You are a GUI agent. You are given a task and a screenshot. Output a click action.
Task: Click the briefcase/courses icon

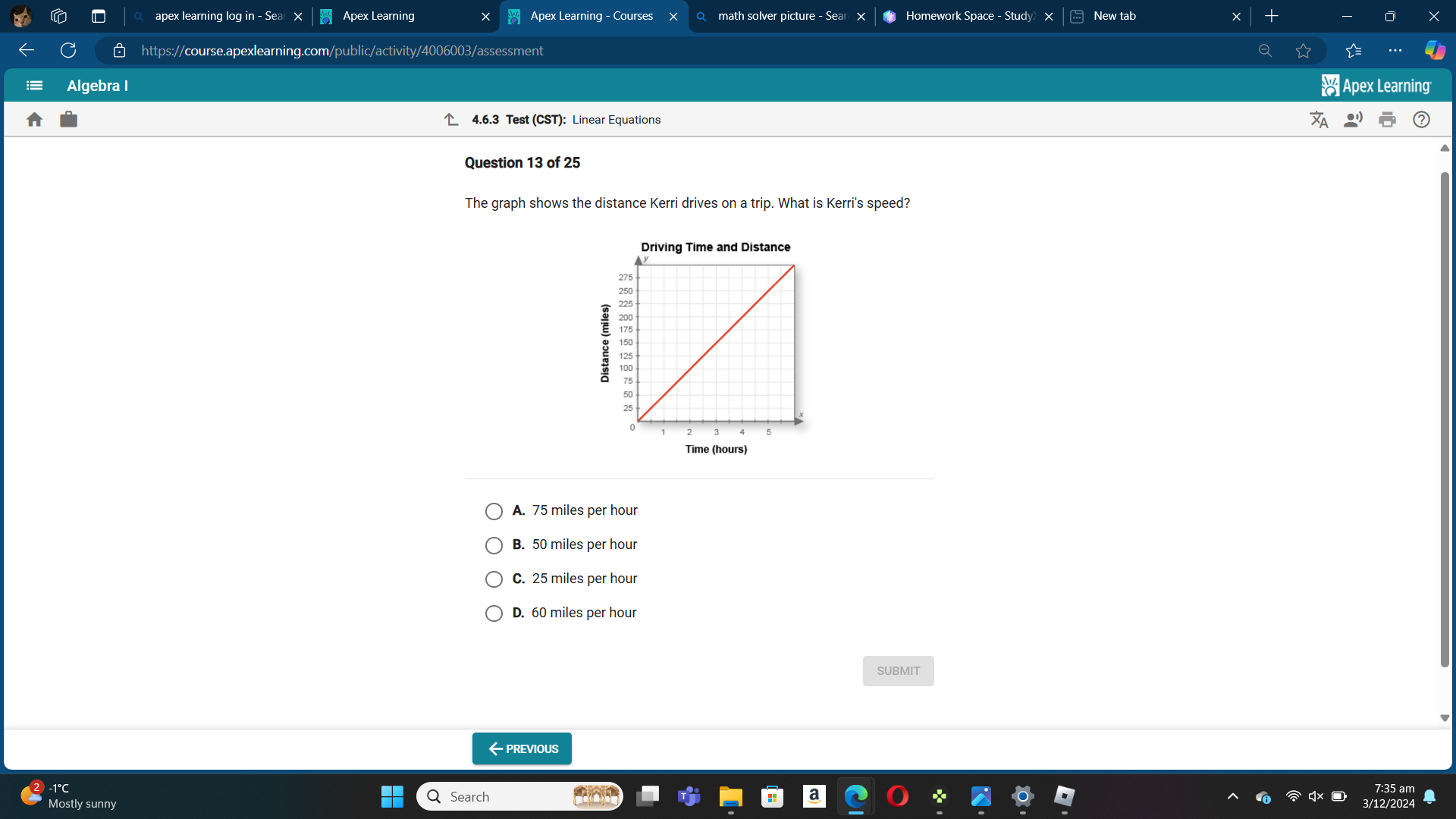[69, 118]
